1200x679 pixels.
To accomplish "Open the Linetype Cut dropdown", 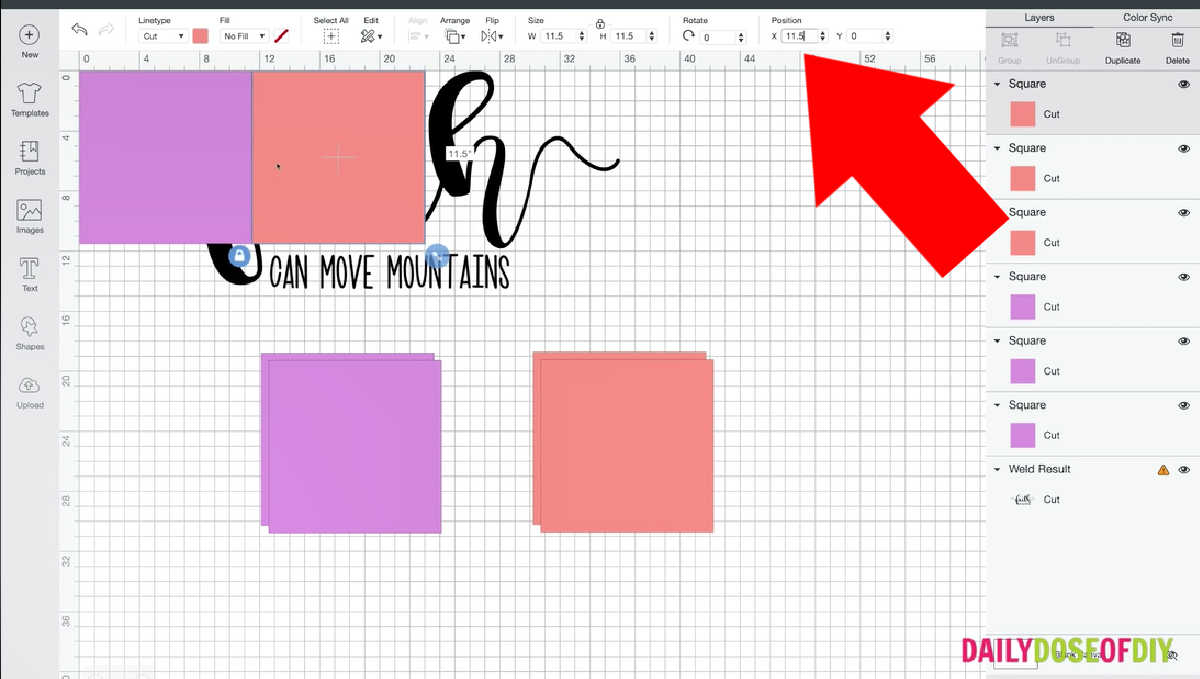I will coord(162,37).
